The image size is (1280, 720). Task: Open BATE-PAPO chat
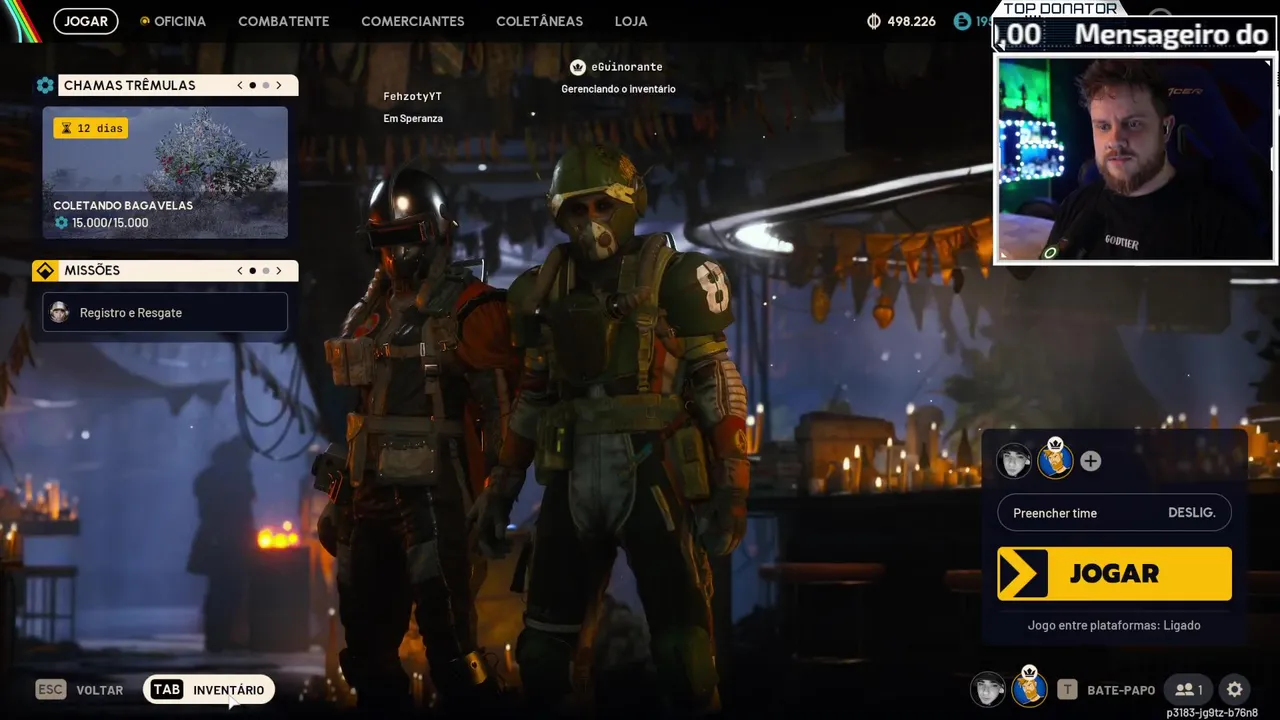coord(1121,690)
